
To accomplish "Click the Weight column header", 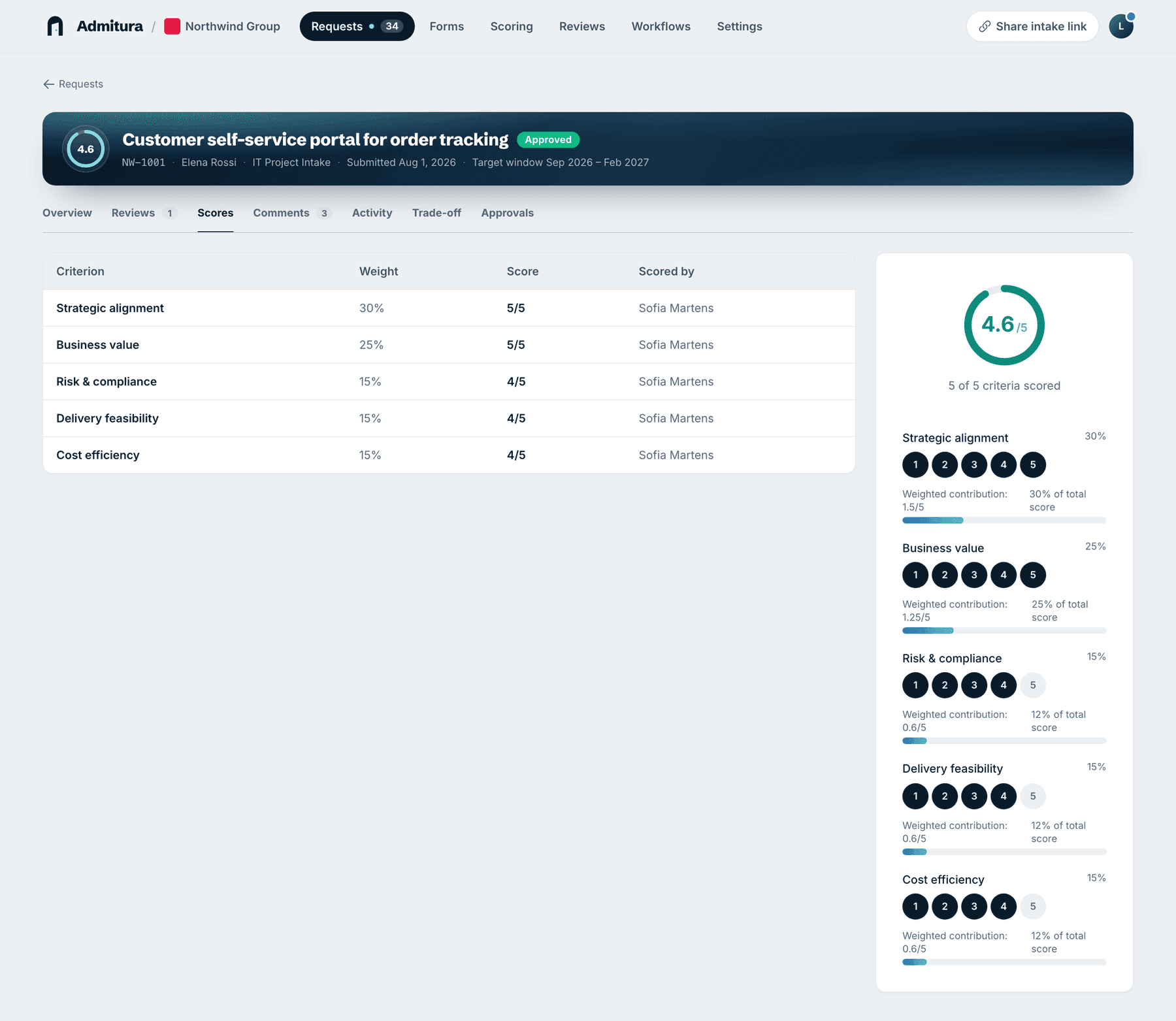I will point(379,271).
